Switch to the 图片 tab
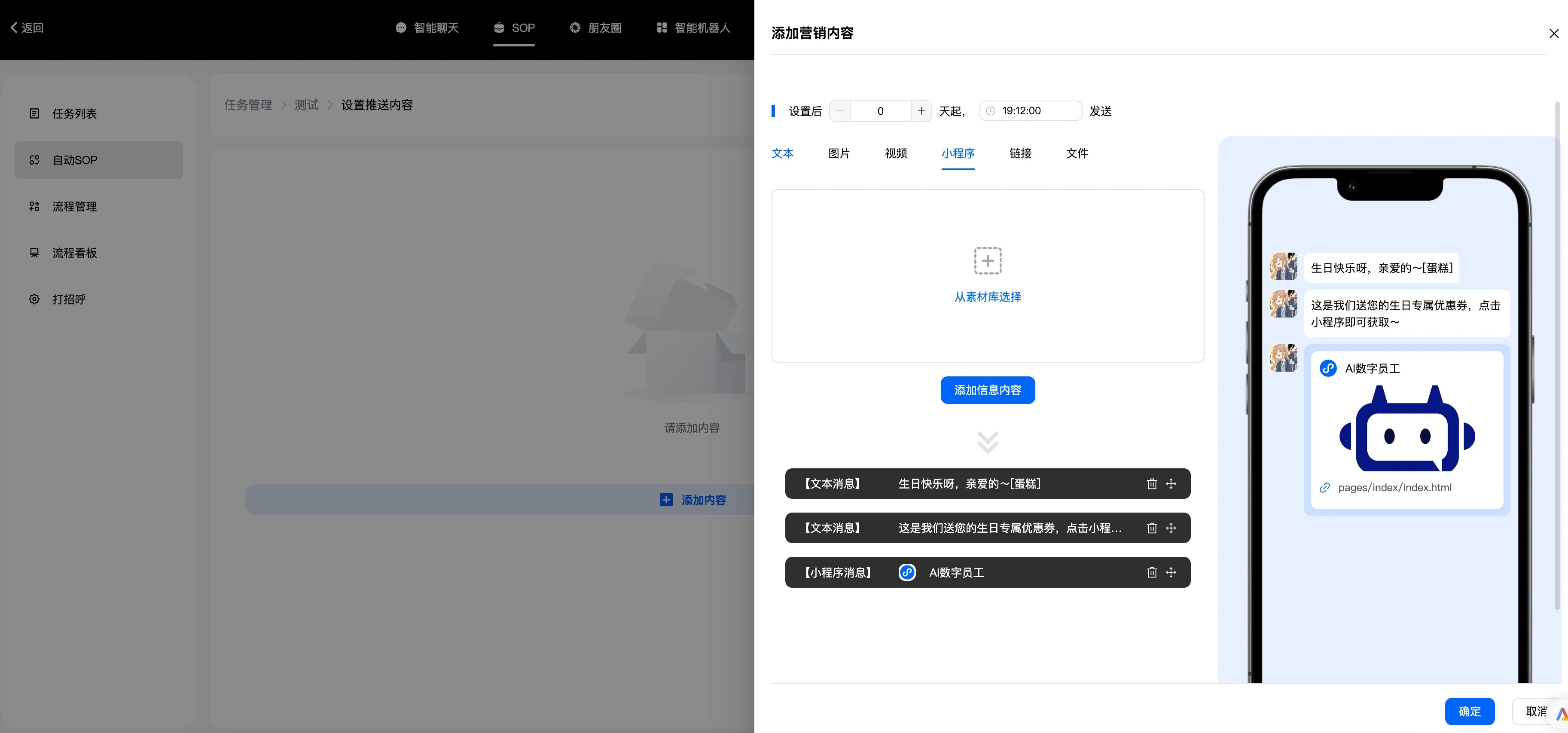 pos(839,153)
